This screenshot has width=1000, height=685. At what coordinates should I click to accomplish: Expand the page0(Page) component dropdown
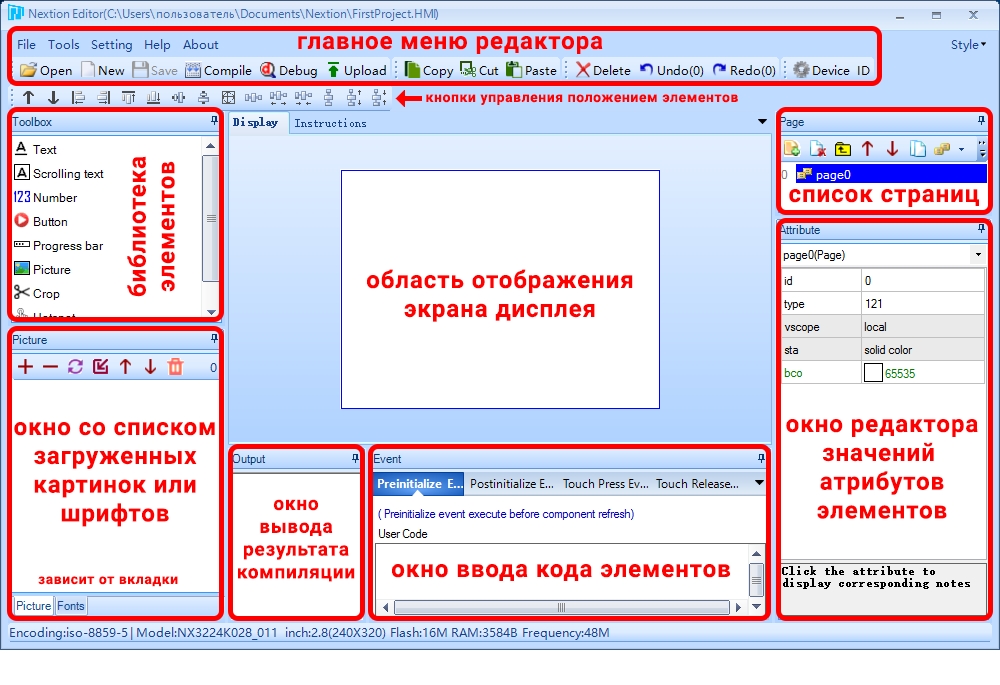[978, 254]
